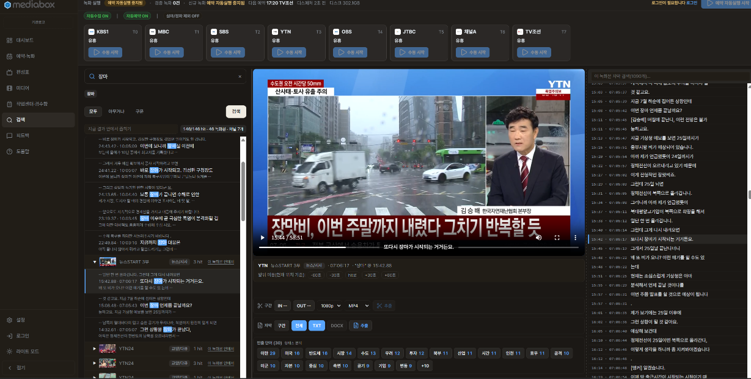
Task: Select the 검색 search sidebar item
Action: [38, 120]
